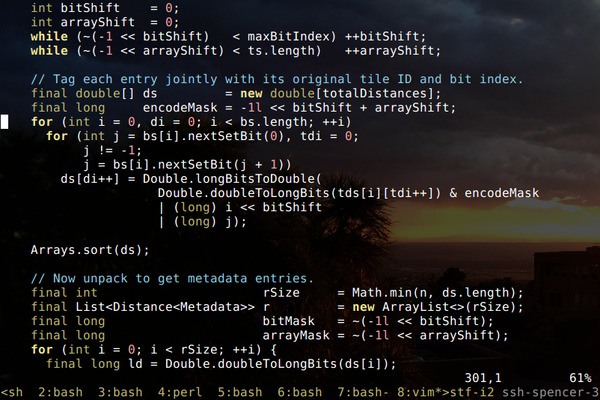Screen dimensions: 600x400
Task: Go to tmux window 6:bash
Action: tap(300, 392)
